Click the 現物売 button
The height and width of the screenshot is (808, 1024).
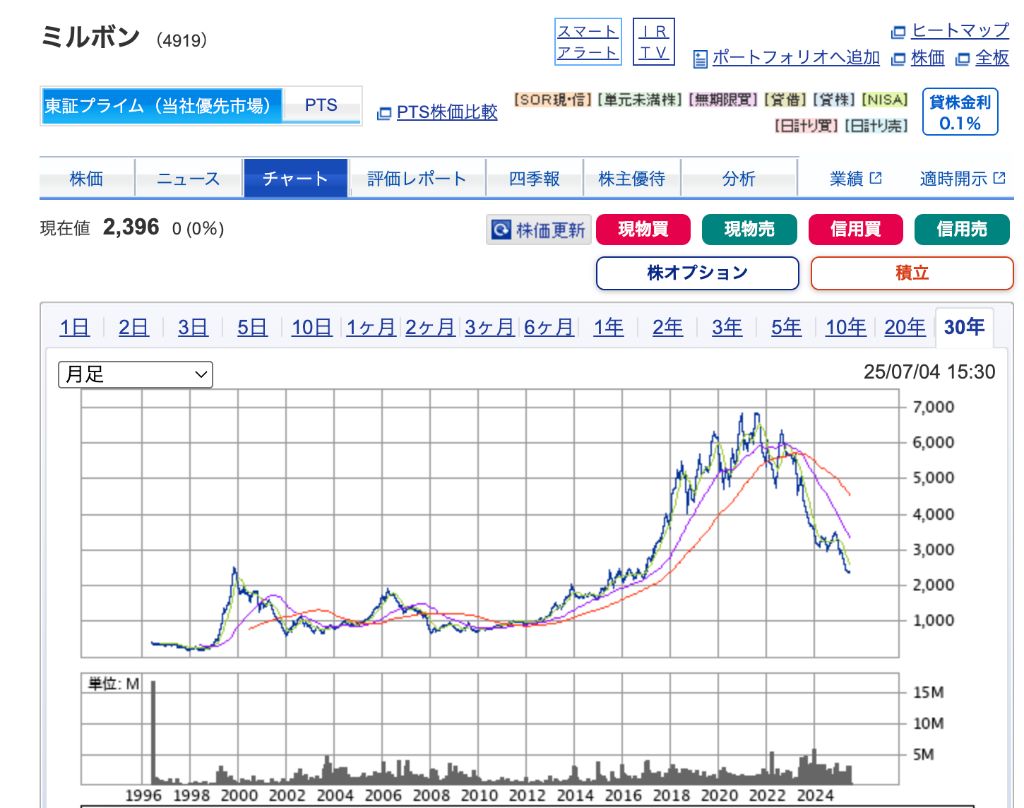pos(749,229)
